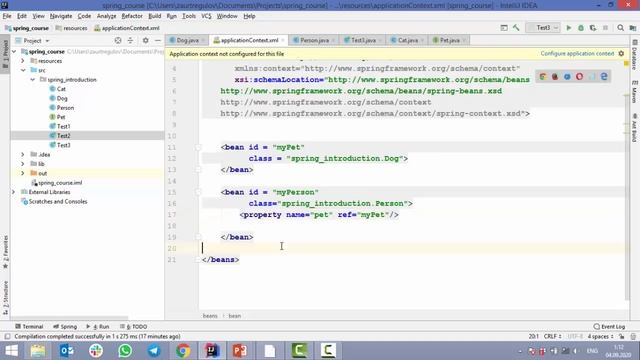The width and height of the screenshot is (640, 360).
Task: Open file in Edge browser icon
Action: click(604, 76)
